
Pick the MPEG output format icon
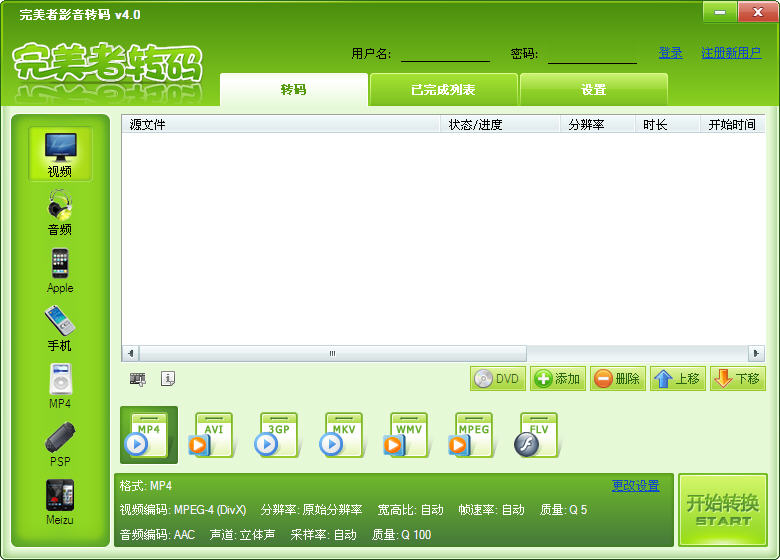tap(471, 435)
